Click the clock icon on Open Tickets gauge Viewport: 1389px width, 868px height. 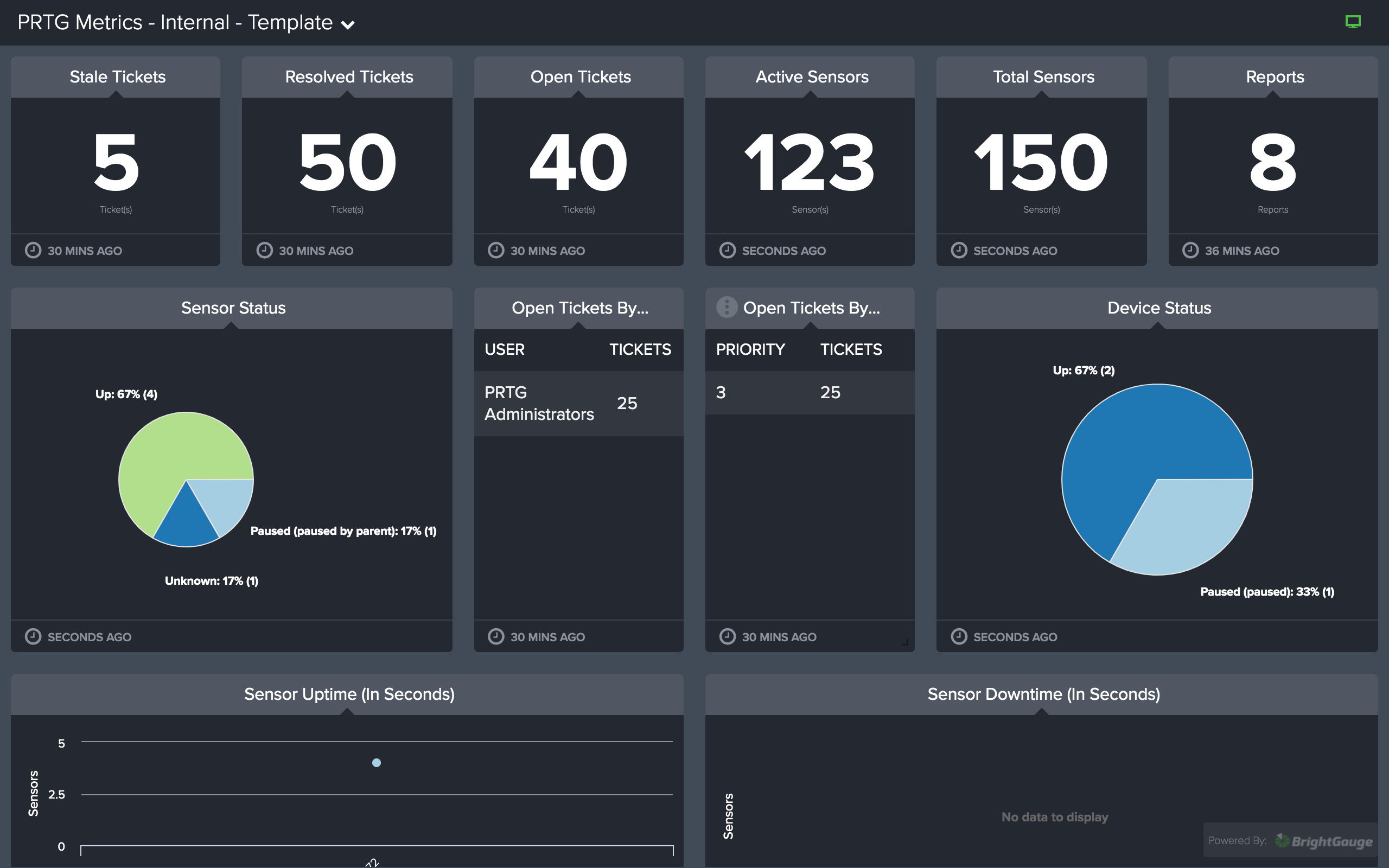(496, 250)
